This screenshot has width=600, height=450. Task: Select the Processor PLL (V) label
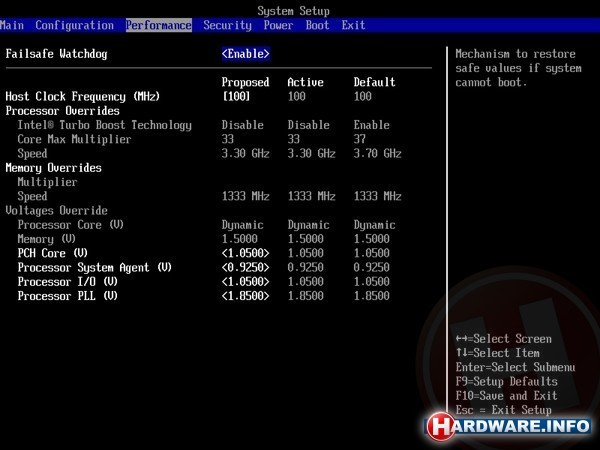tap(68, 296)
